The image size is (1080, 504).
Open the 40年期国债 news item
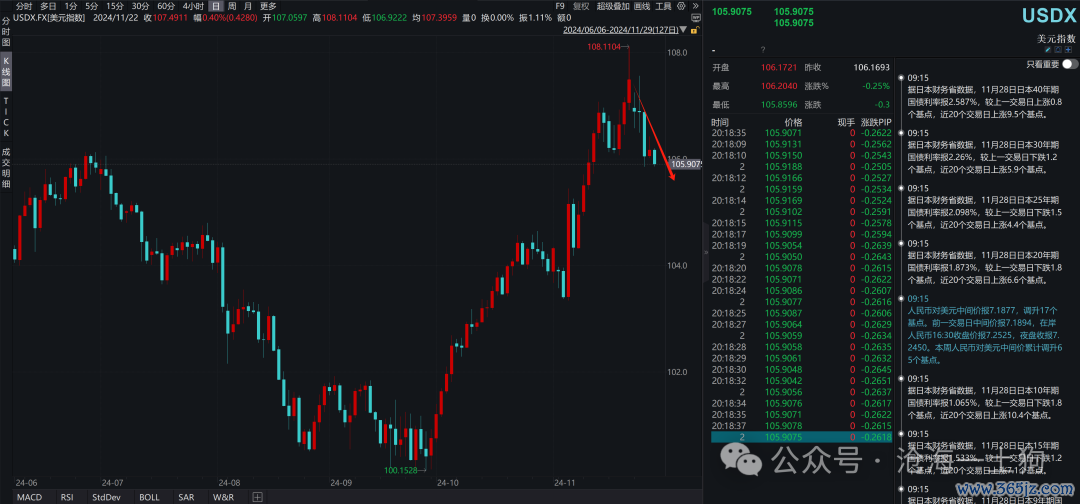[x=987, y=96]
